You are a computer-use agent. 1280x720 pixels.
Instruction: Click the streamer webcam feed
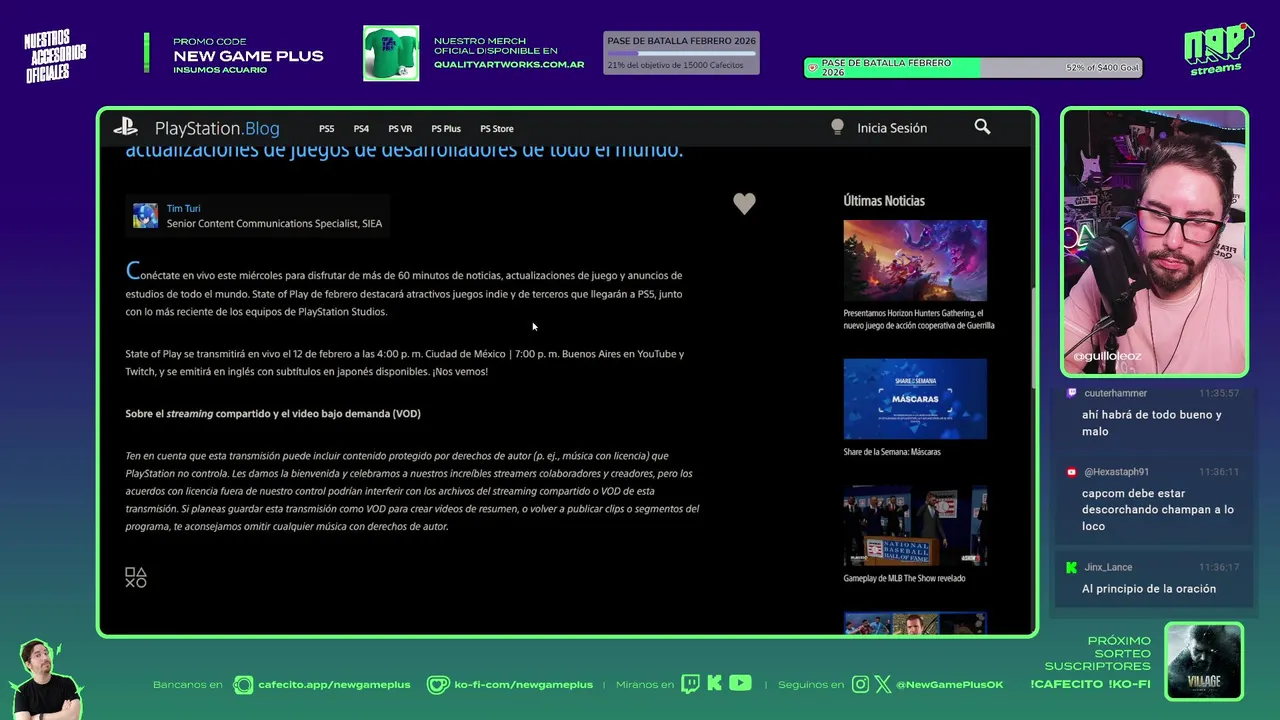pyautogui.click(x=1154, y=241)
